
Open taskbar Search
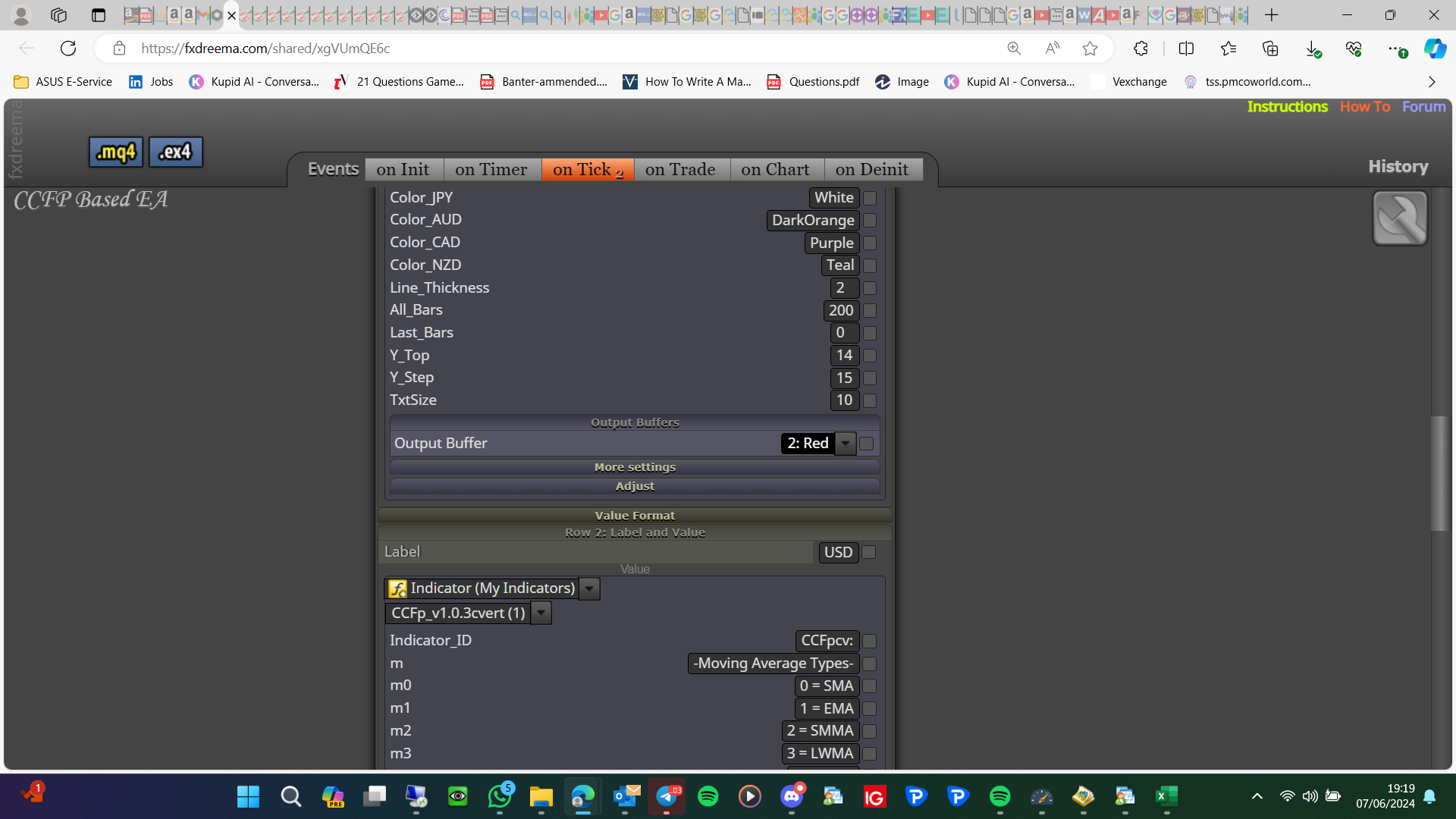coord(290,796)
